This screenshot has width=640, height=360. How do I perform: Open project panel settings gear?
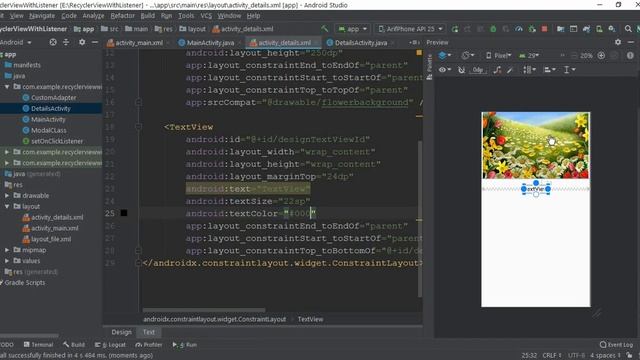(82, 42)
